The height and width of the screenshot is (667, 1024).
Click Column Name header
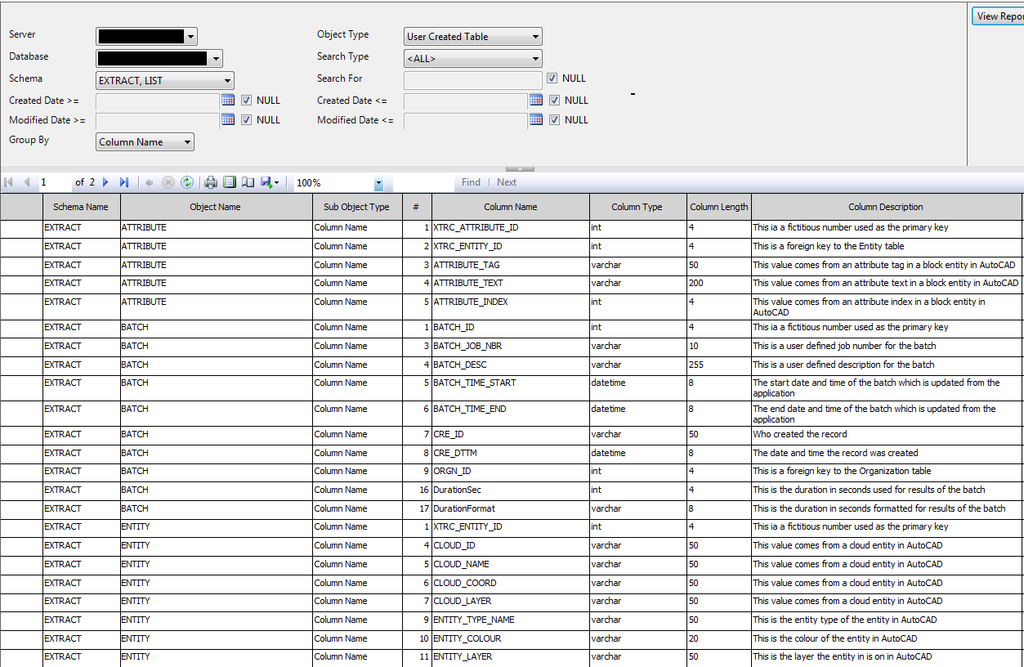511,206
